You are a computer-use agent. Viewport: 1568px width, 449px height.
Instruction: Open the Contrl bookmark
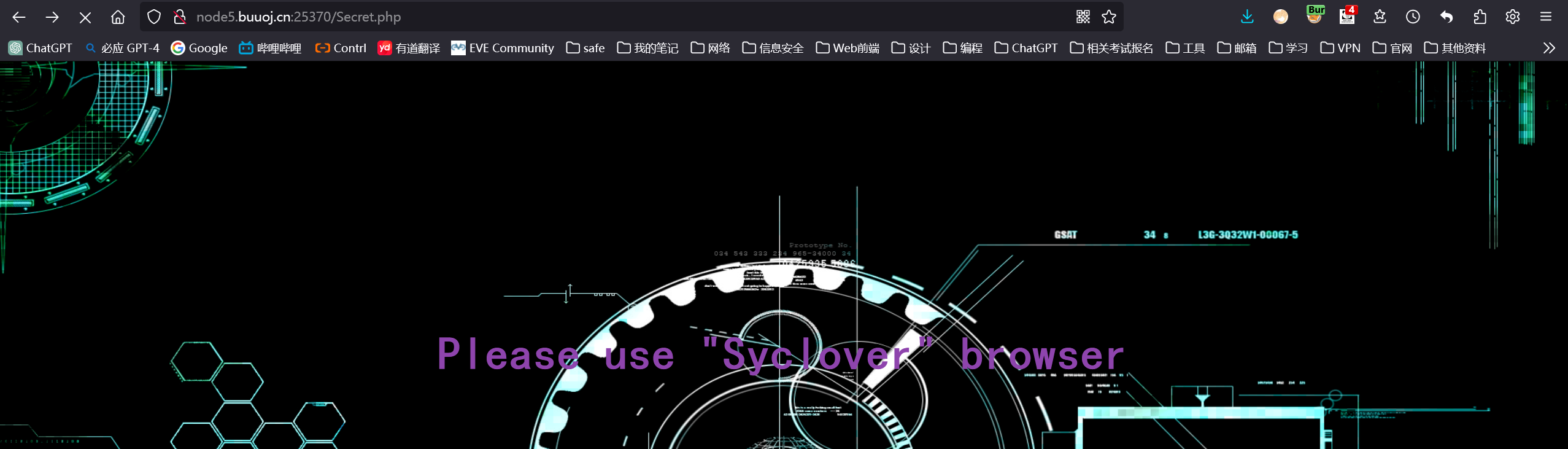click(341, 48)
